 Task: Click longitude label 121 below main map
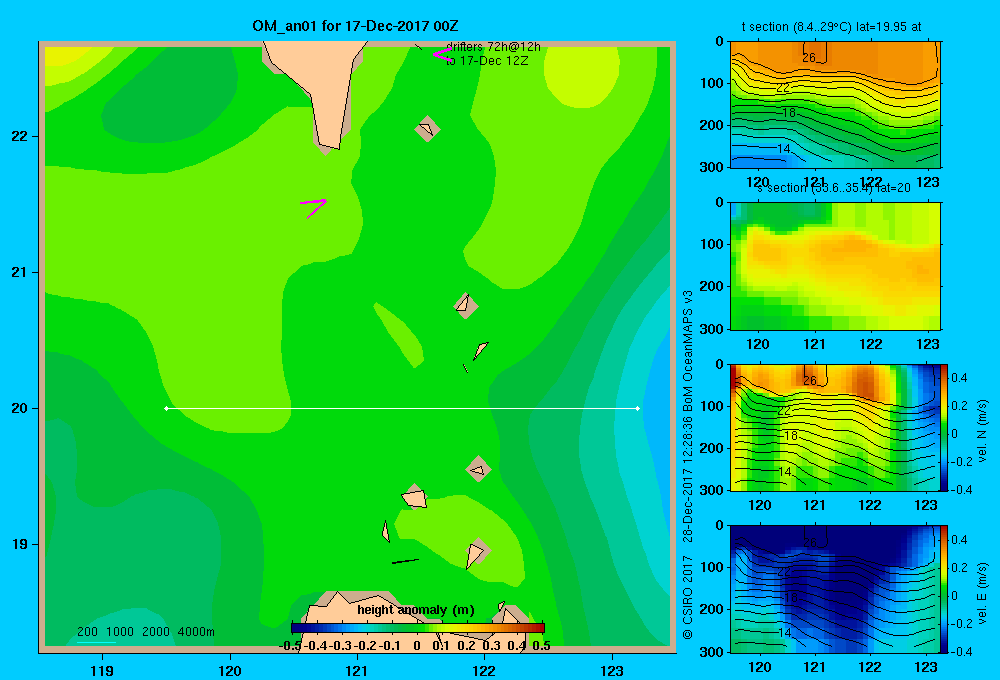(x=357, y=670)
